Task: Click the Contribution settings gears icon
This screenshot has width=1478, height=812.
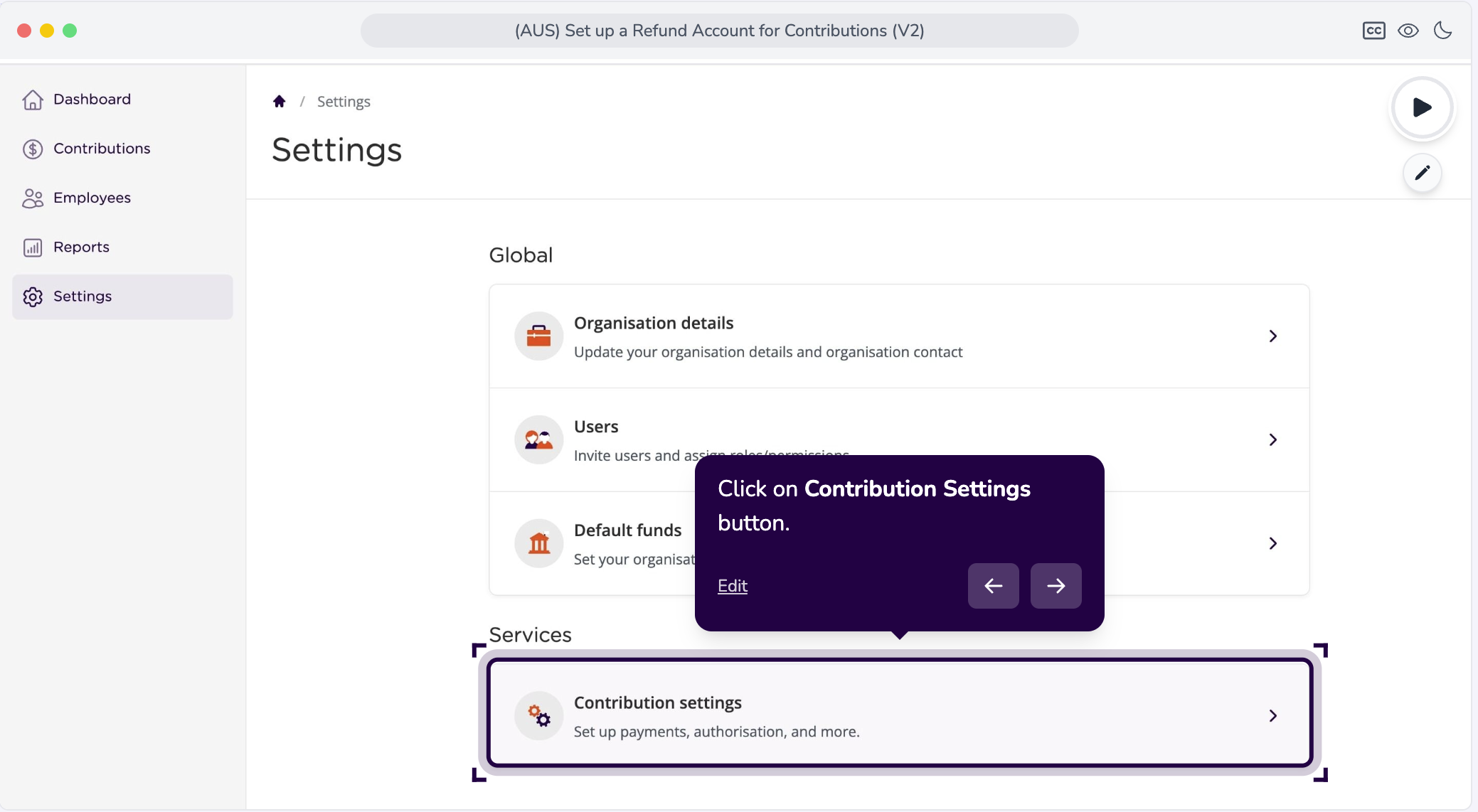Action: point(538,716)
